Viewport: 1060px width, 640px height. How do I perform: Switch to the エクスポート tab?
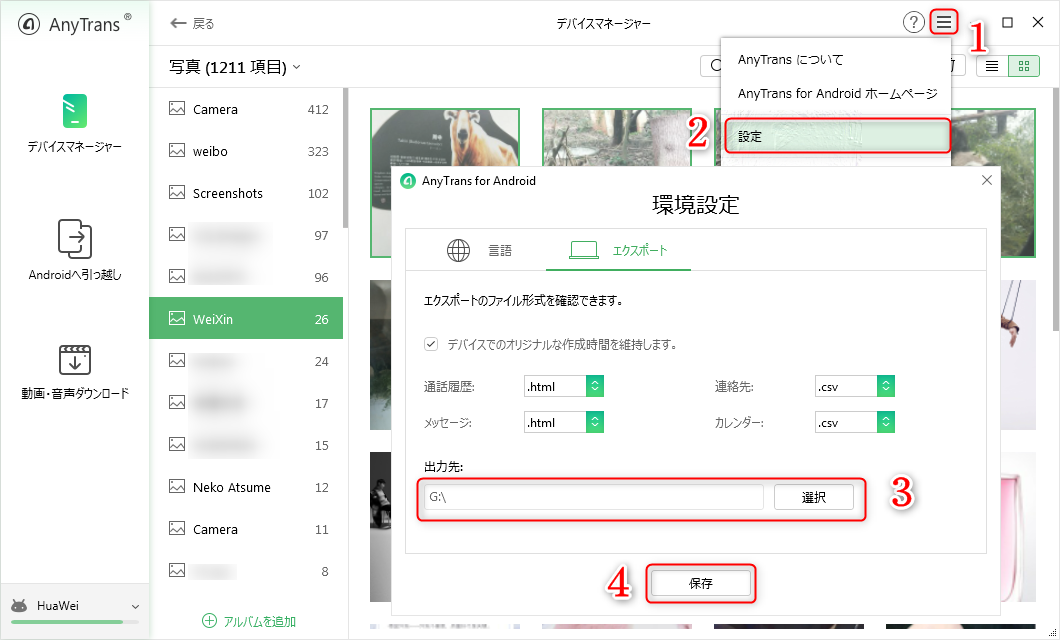point(619,250)
